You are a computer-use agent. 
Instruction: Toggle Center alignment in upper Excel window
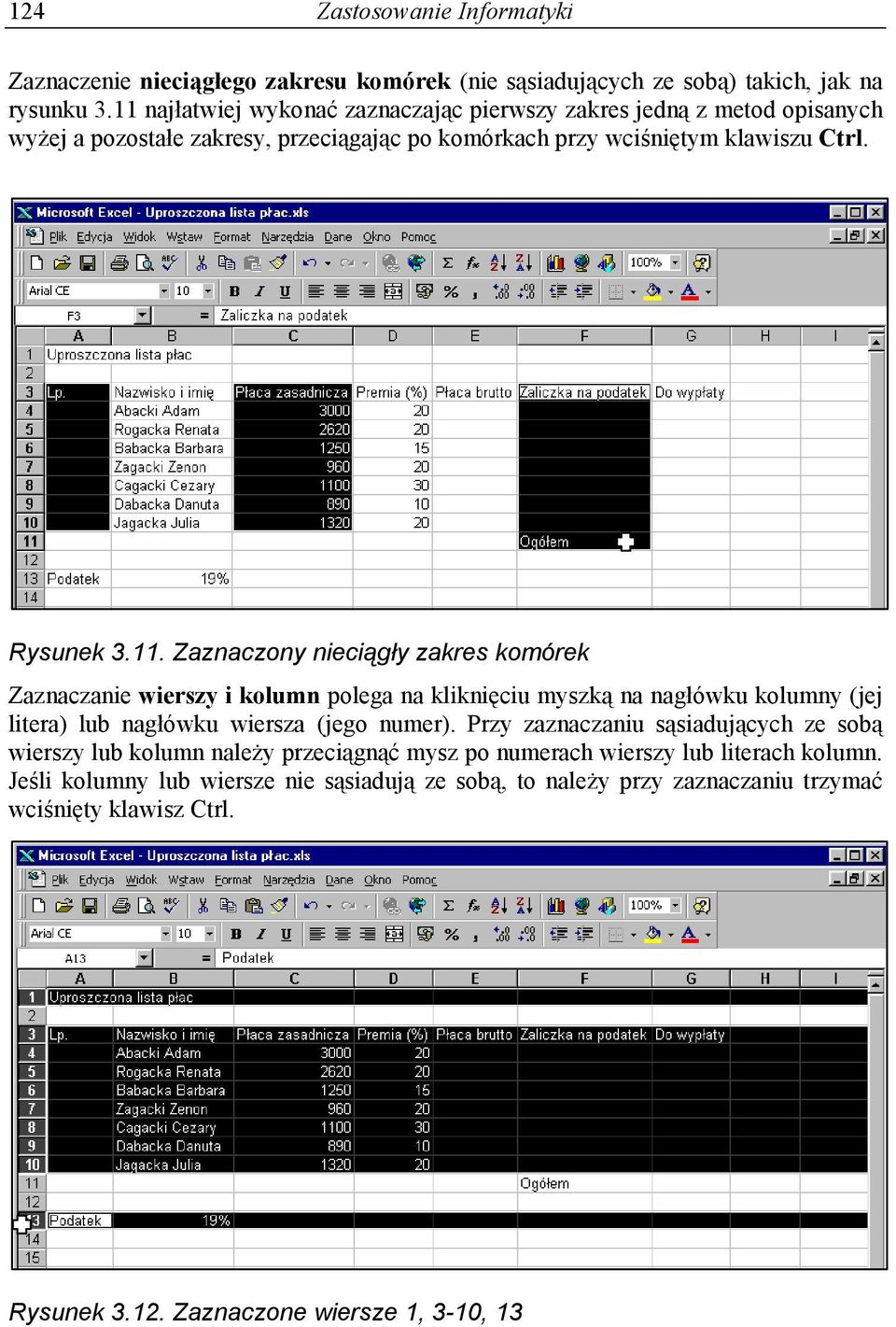342,291
